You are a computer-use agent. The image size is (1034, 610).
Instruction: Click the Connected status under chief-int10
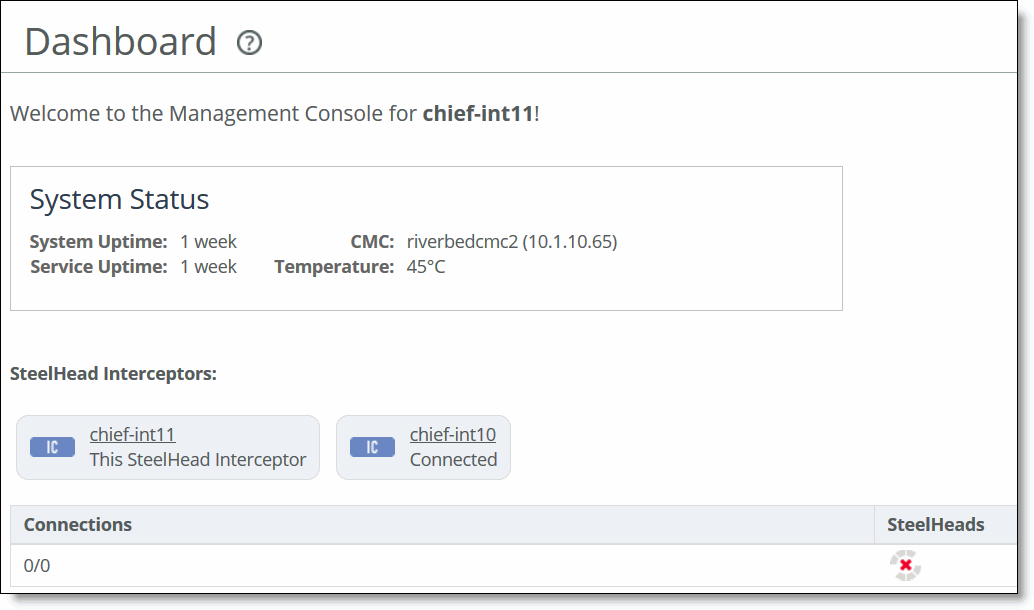coord(453,460)
